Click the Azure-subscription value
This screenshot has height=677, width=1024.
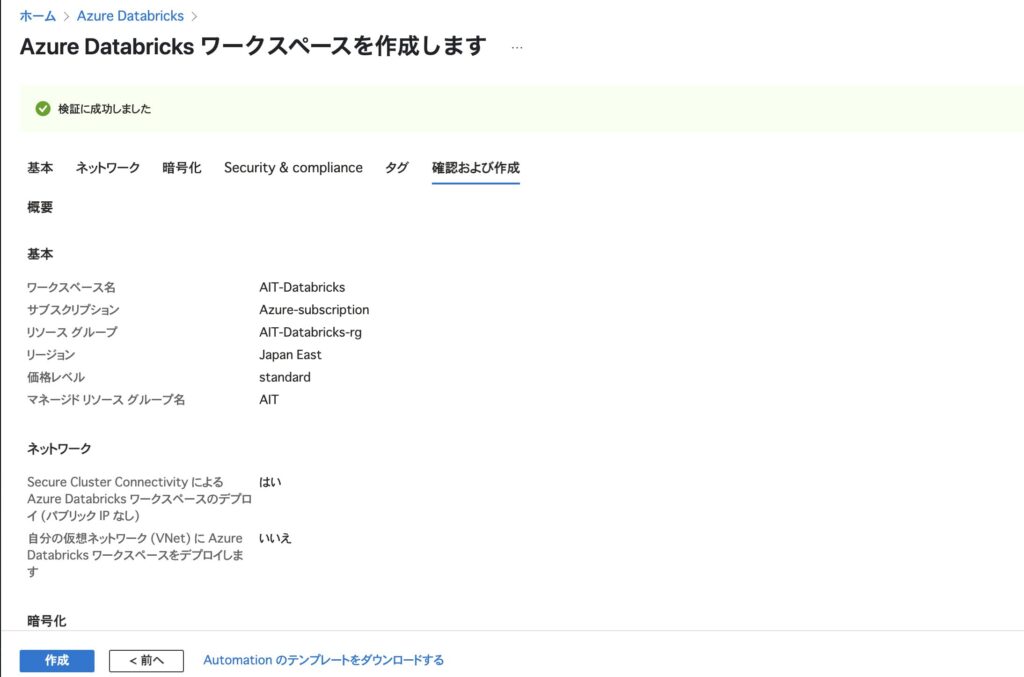click(314, 309)
